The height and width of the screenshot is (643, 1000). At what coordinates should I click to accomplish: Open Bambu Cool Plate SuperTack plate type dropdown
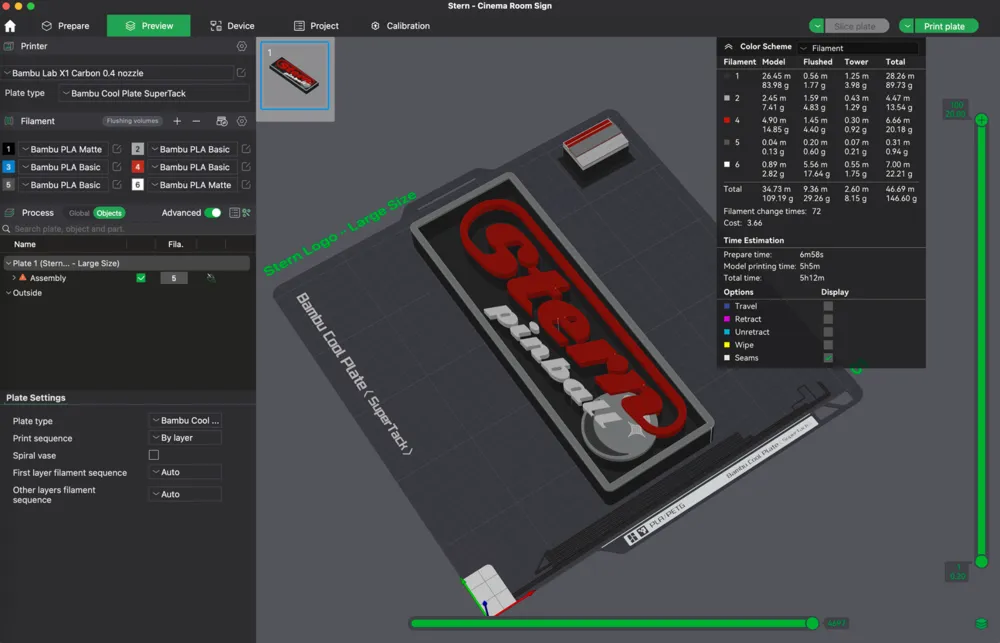154,93
